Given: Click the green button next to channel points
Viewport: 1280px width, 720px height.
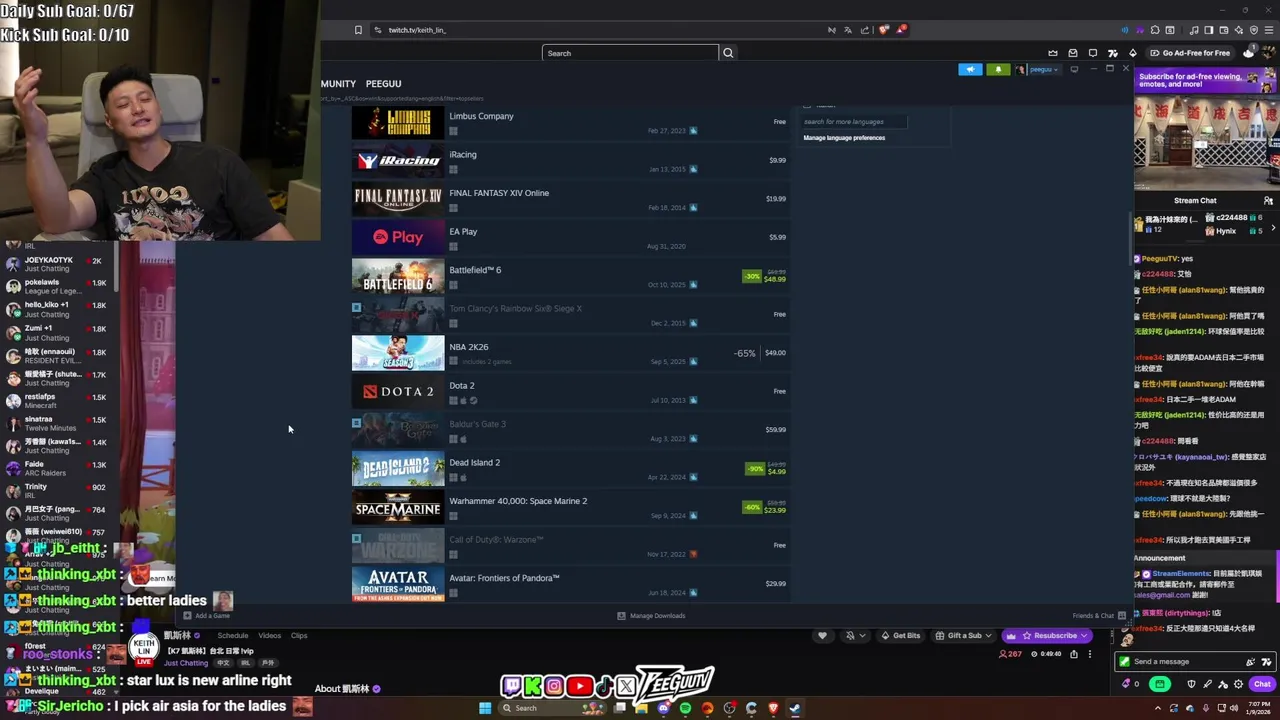Looking at the screenshot, I should coord(1160,684).
